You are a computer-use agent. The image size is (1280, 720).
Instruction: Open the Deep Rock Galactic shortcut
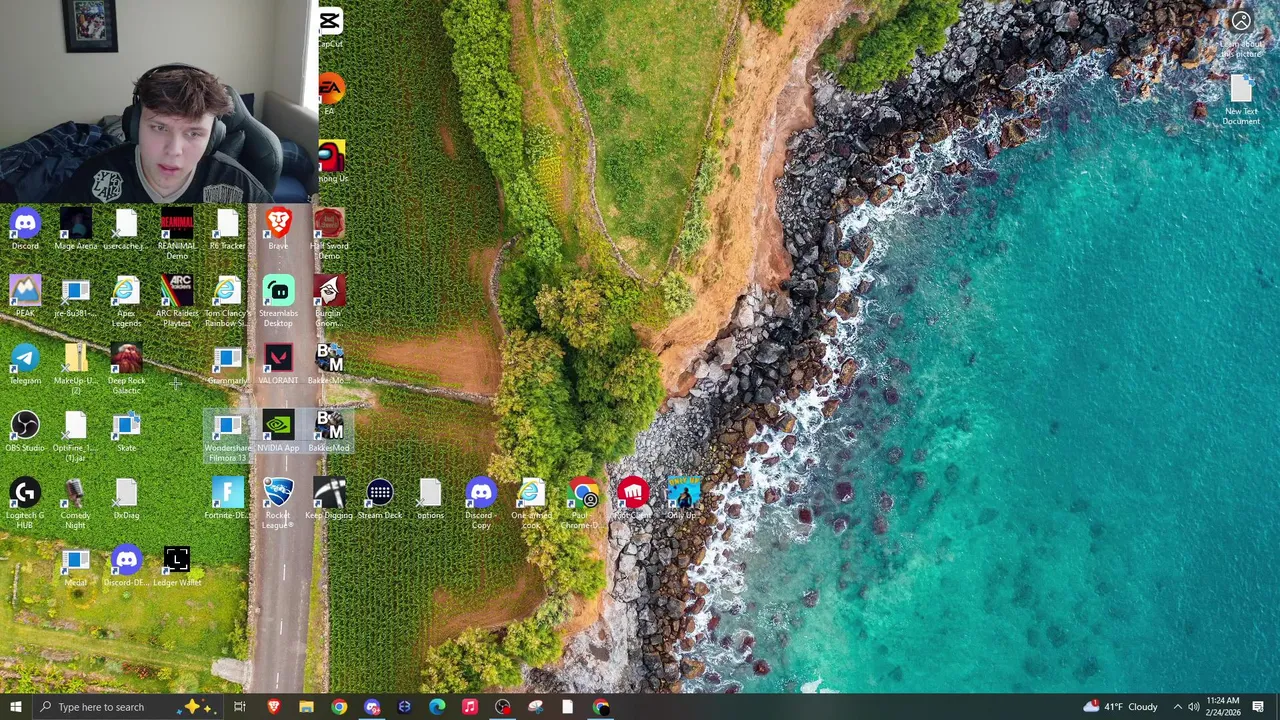126,369
